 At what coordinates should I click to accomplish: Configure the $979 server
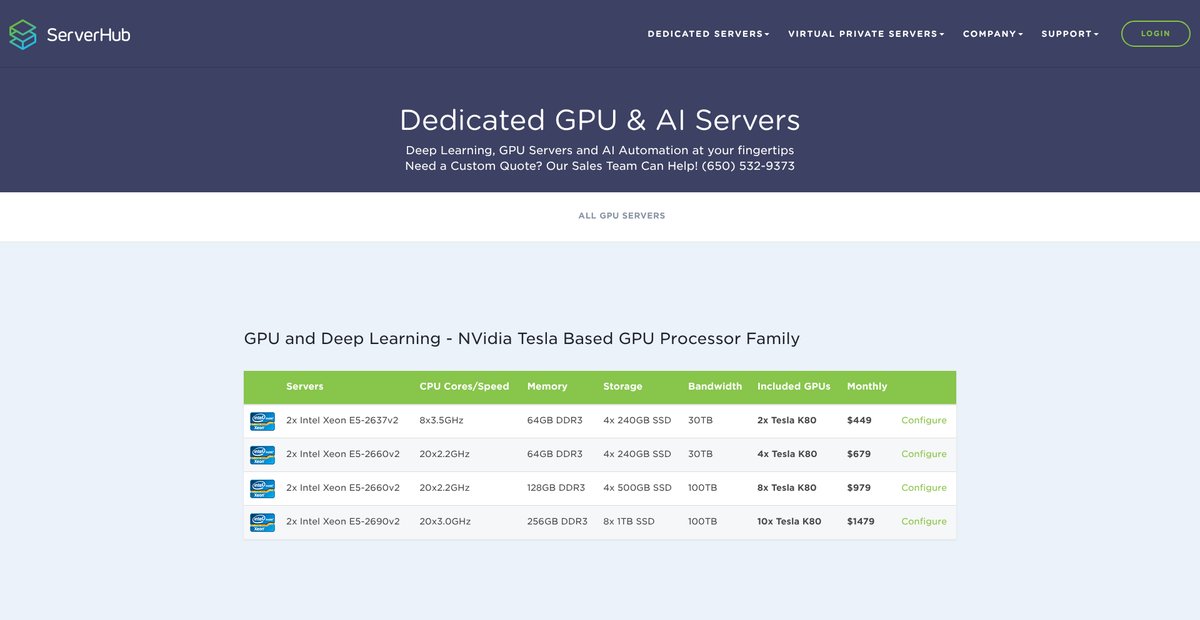coord(924,488)
